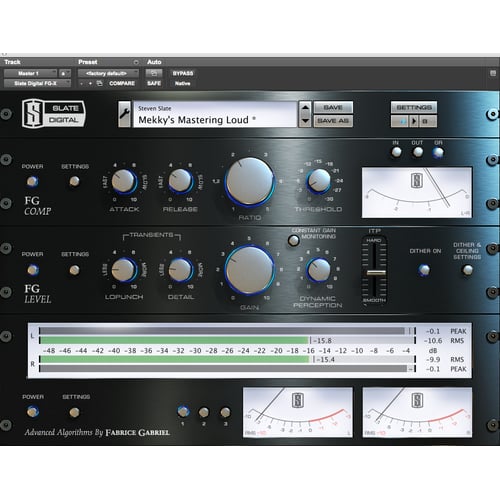Click the right channel green RMS bar

pos(175,359)
